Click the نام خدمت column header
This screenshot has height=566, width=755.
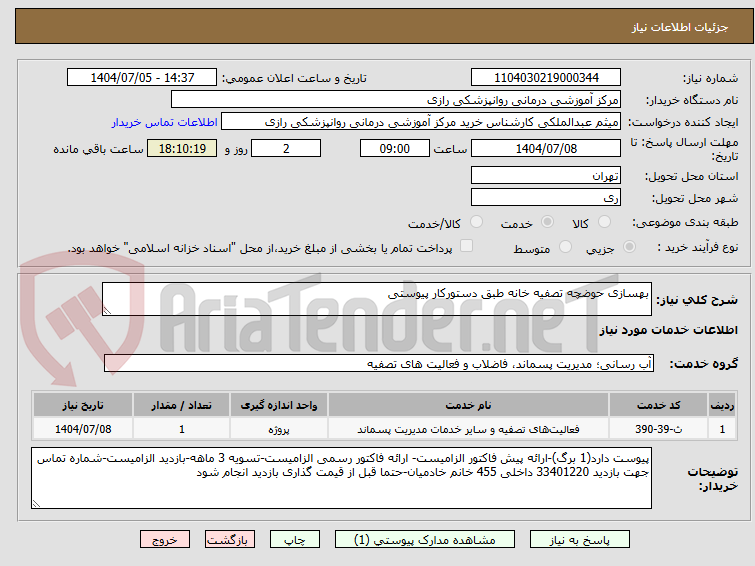(x=468, y=405)
